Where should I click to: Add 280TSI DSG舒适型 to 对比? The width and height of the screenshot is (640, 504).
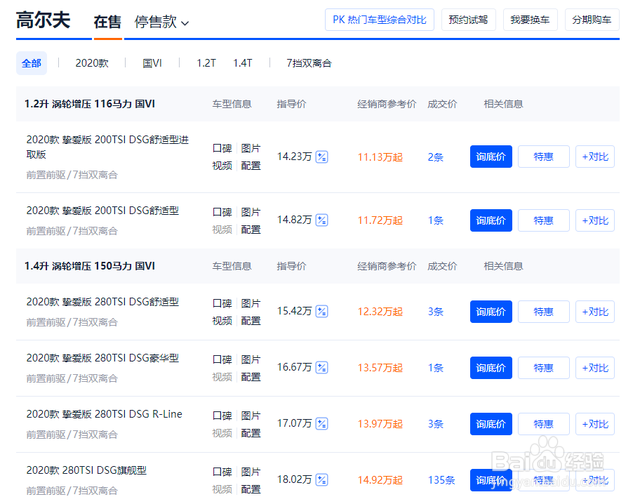point(595,312)
